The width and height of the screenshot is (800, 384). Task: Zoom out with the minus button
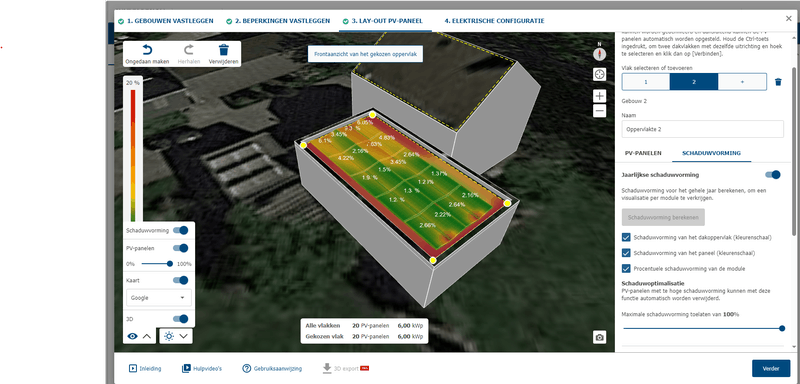pos(599,111)
